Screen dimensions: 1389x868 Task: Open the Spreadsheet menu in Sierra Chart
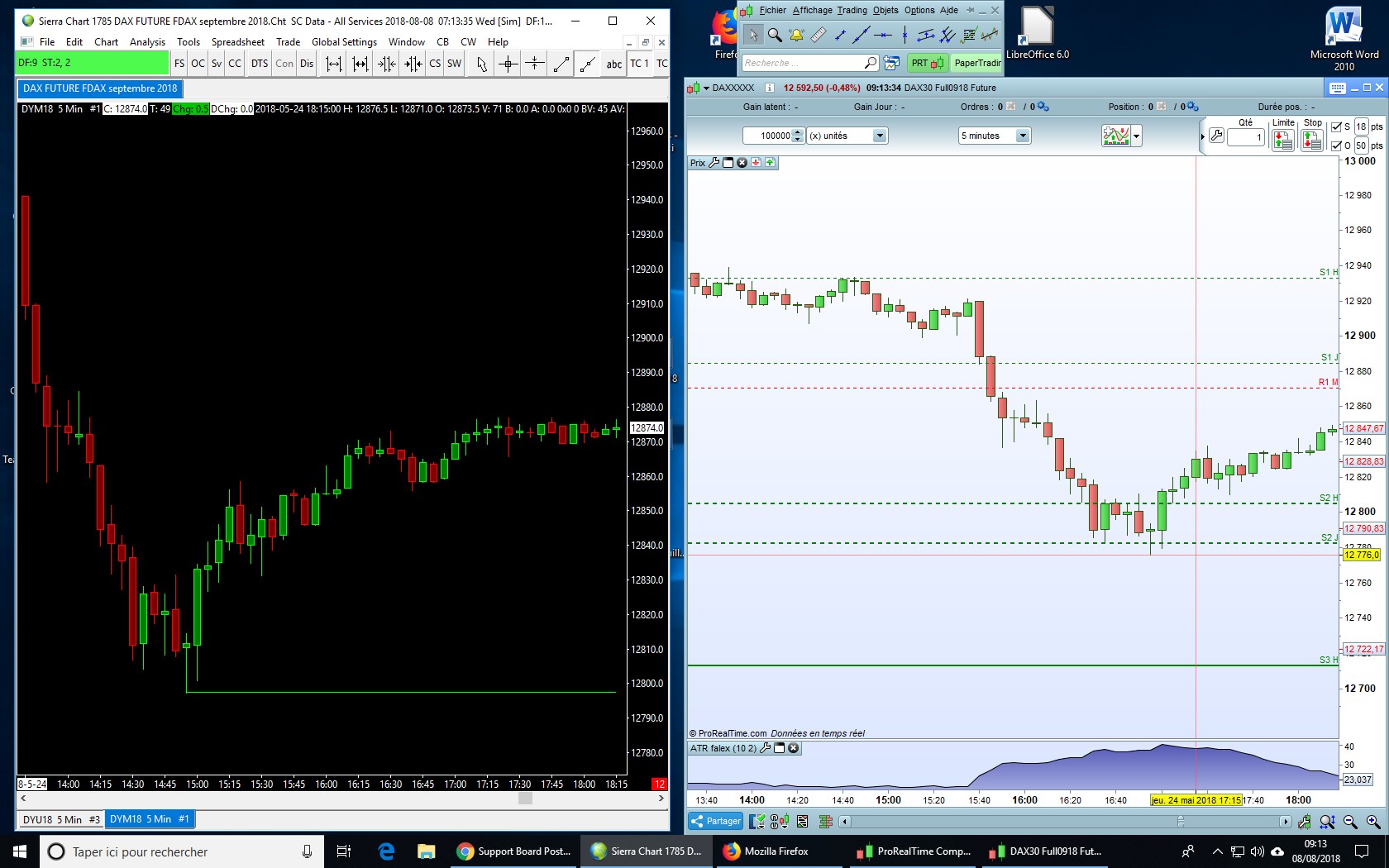(x=238, y=42)
